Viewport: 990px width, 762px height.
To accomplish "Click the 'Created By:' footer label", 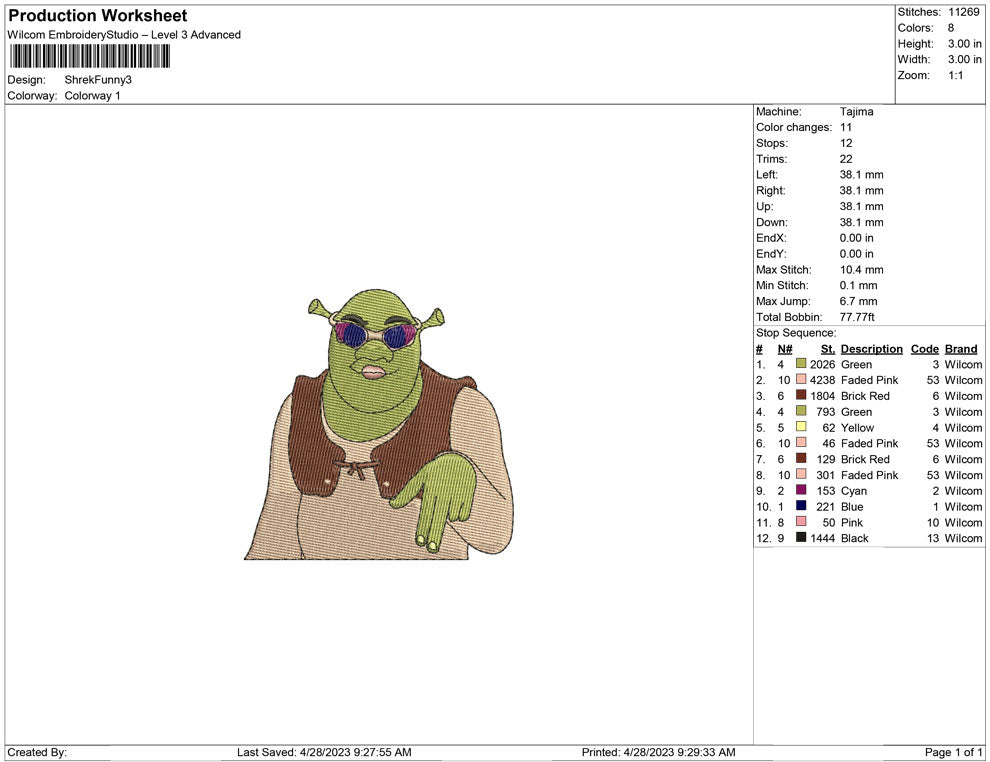I will pos(37,752).
